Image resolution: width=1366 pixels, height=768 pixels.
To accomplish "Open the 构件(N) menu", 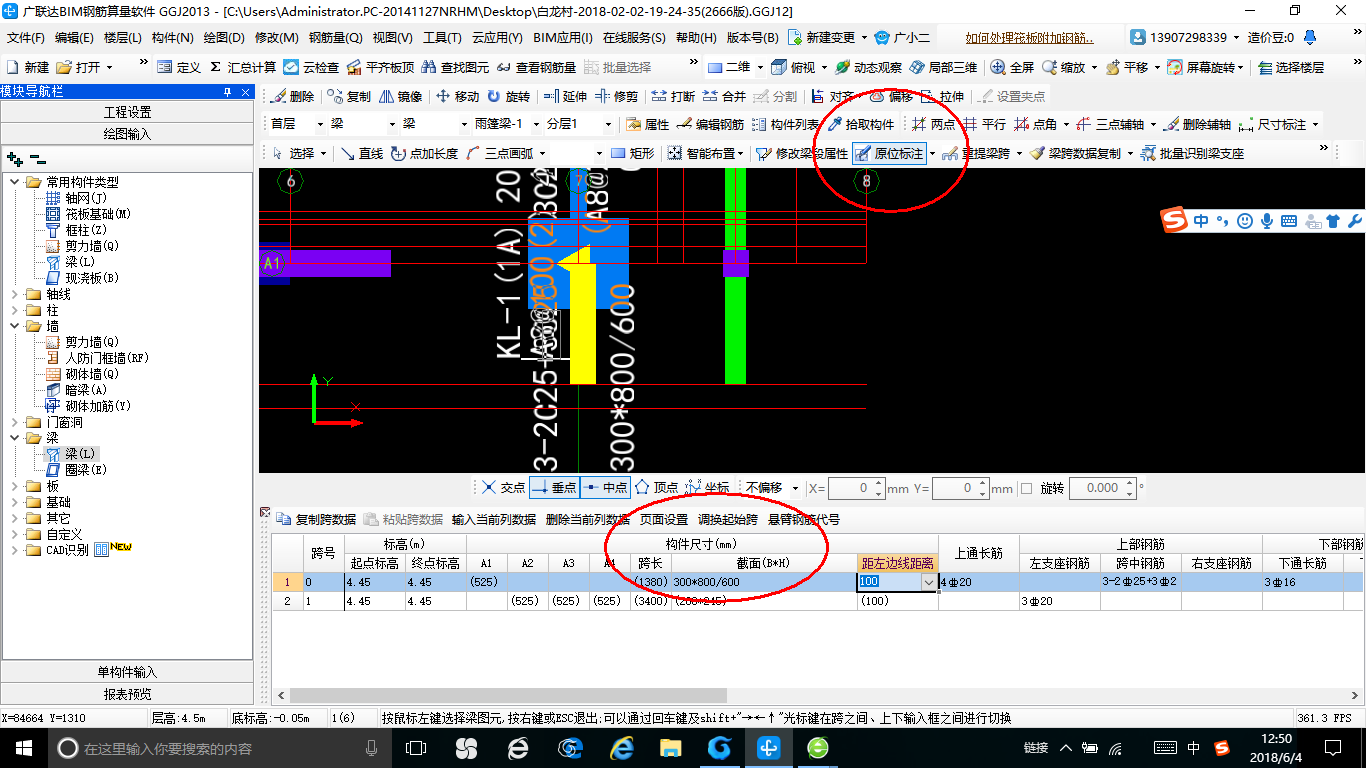I will coord(173,37).
